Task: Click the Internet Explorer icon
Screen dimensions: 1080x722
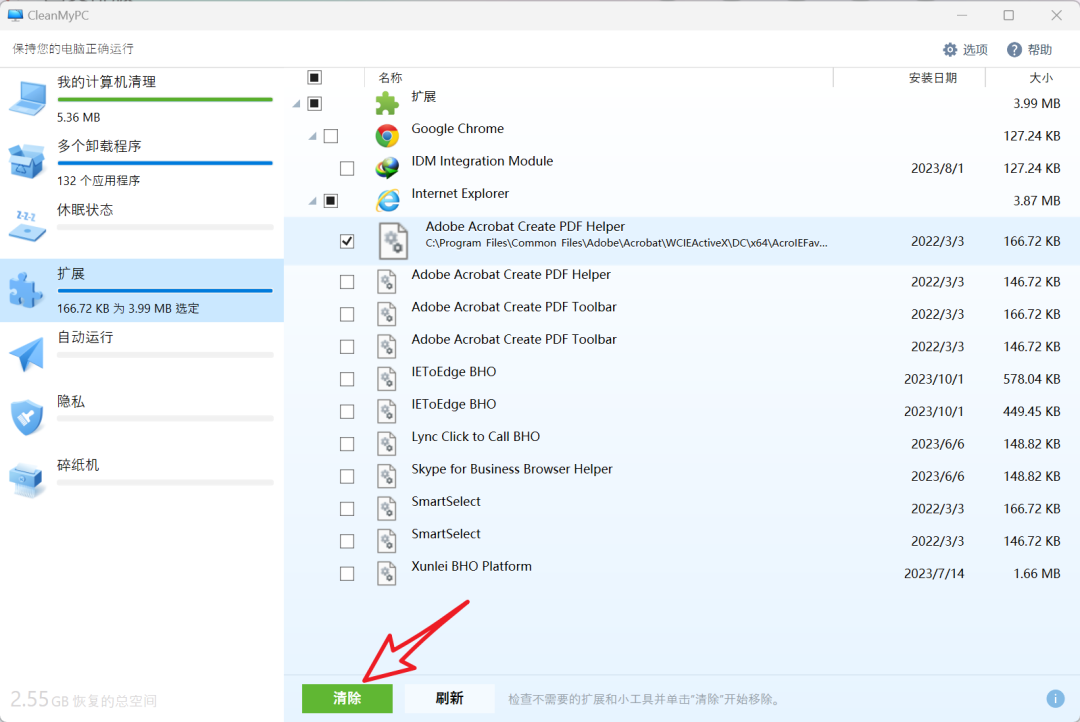Action: pos(387,201)
